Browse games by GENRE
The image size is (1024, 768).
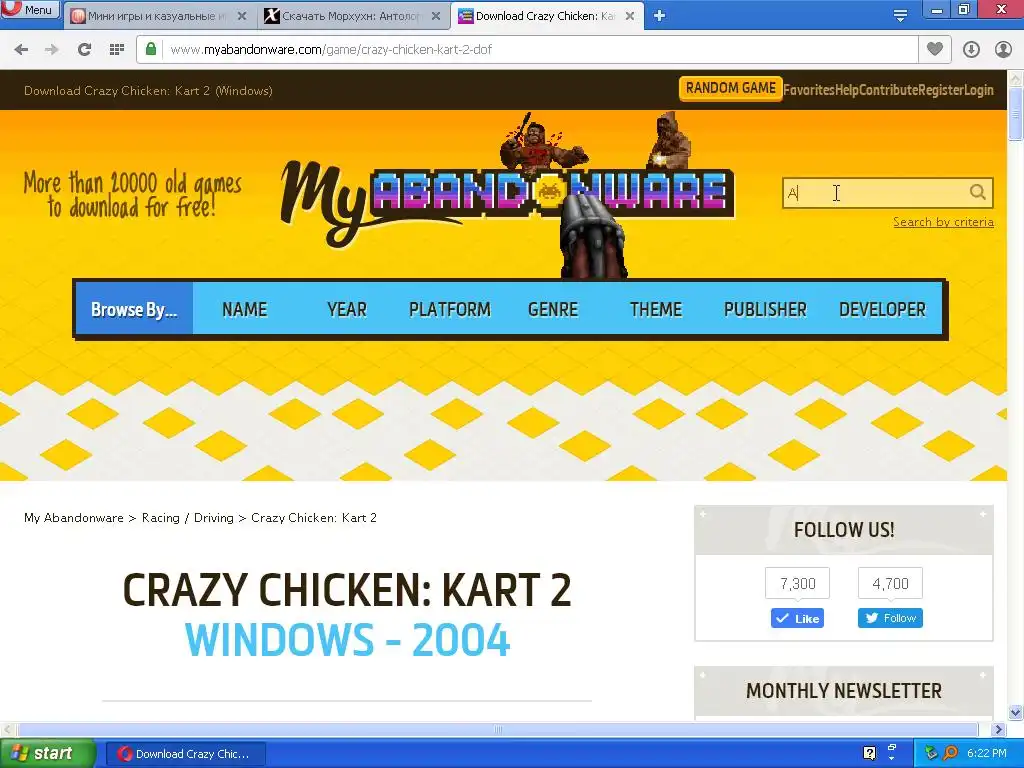(x=552, y=310)
